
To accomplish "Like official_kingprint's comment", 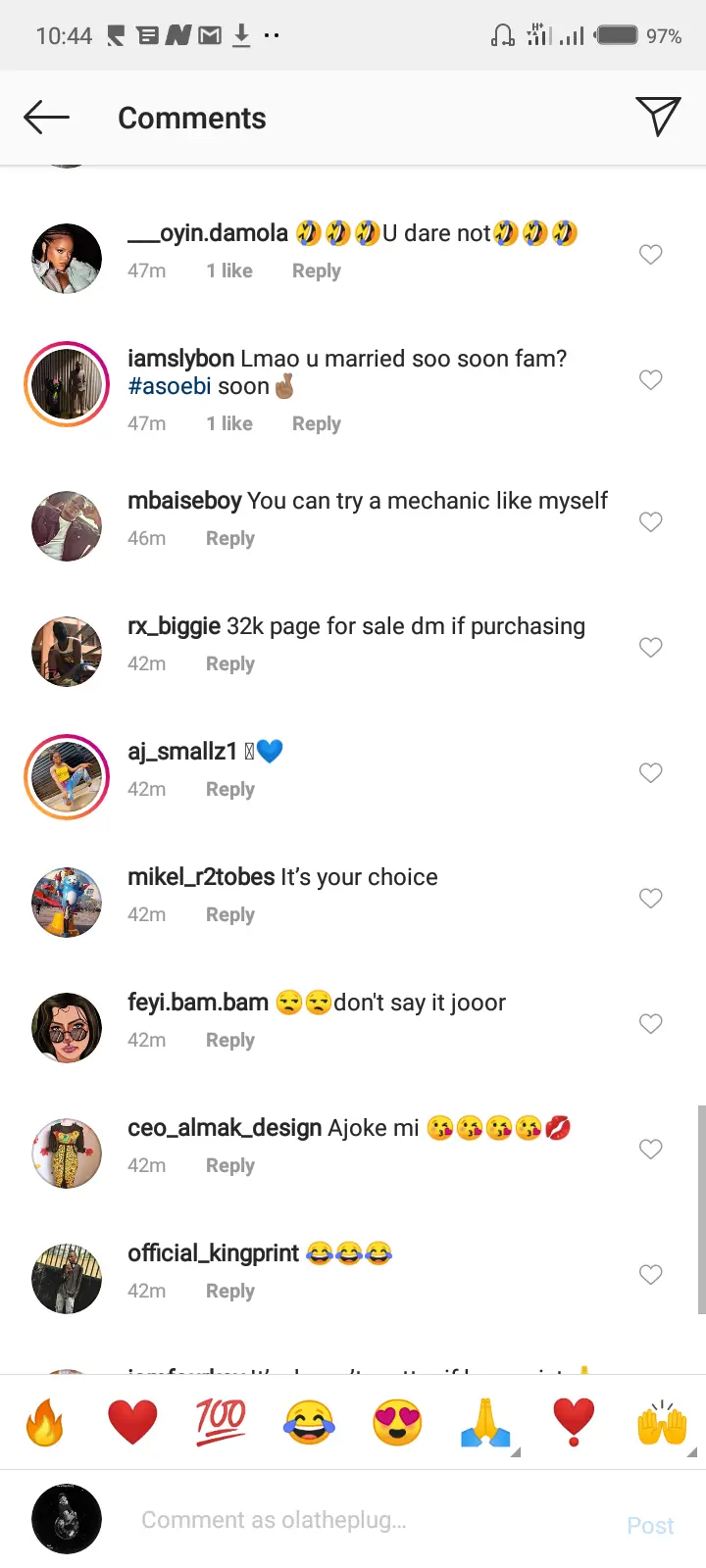I will 650,1275.
